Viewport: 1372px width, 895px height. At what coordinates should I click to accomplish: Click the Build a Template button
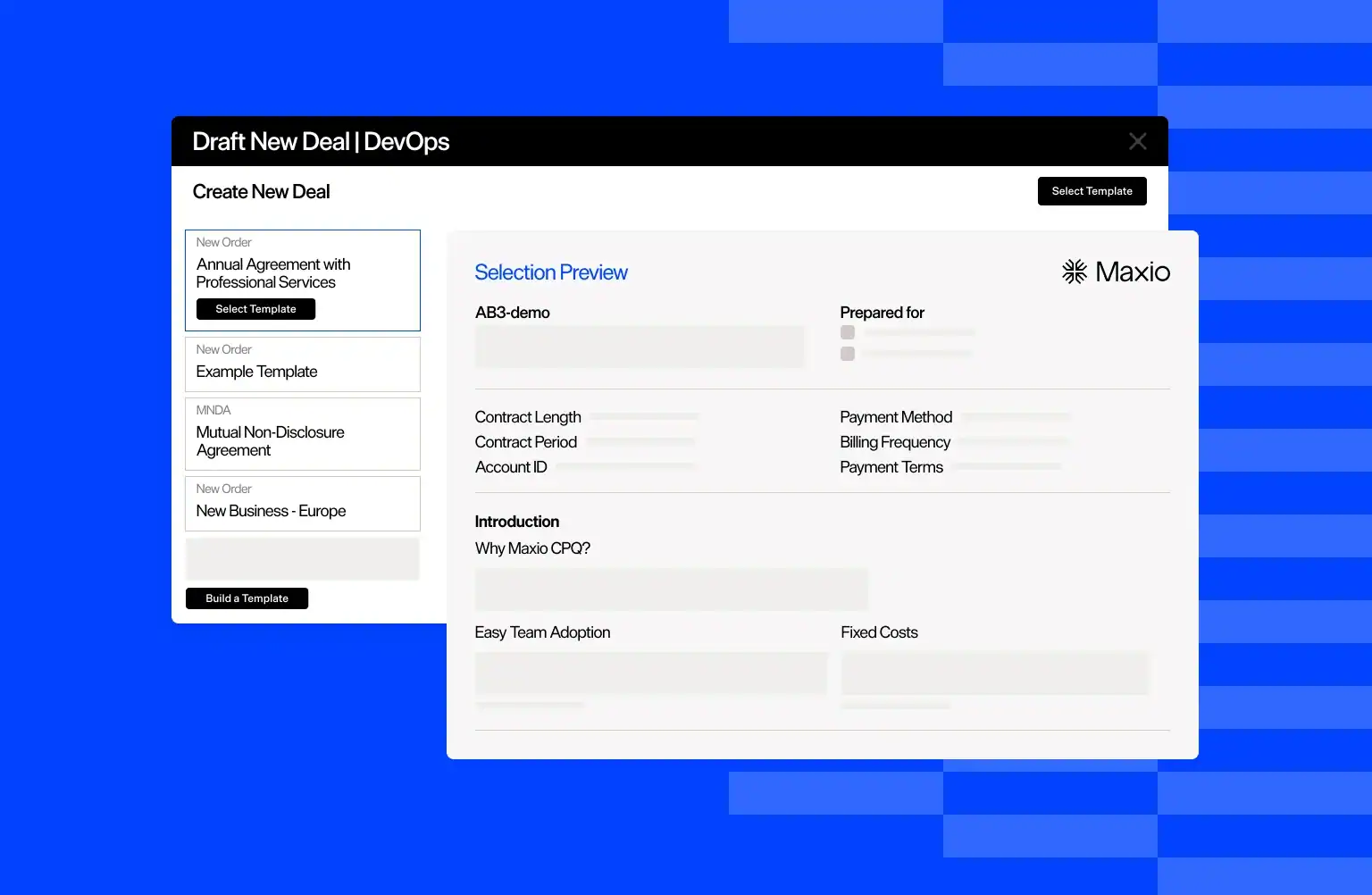[247, 598]
